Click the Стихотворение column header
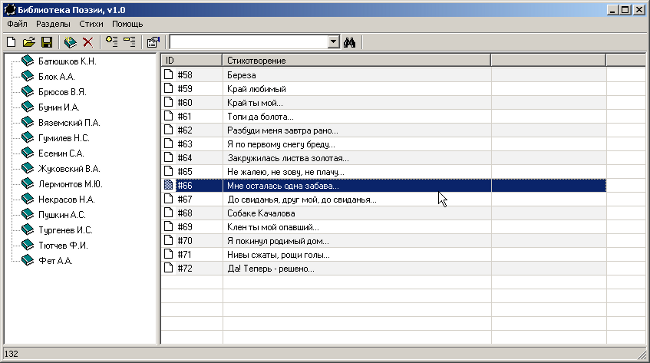 (x=357, y=60)
